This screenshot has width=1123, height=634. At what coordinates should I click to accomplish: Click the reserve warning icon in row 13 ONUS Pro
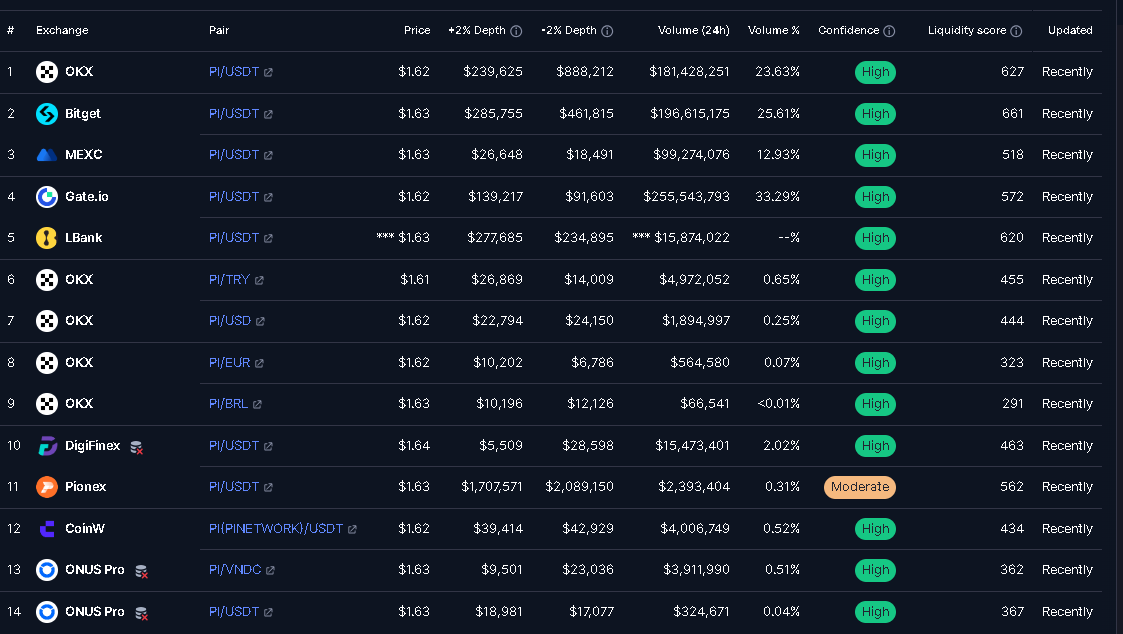141,572
